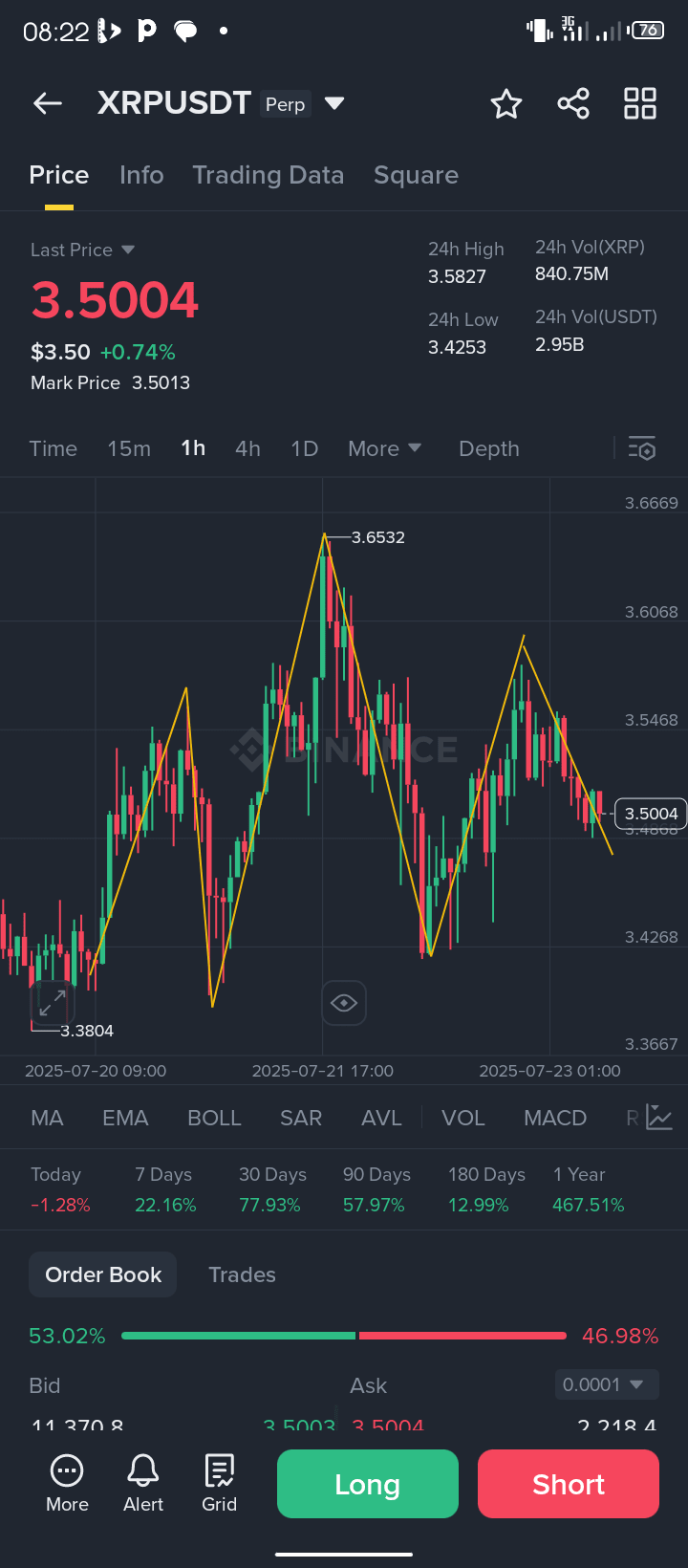Add XRPUSDT to favorites with star icon
The image size is (688, 1568).
pos(506,103)
